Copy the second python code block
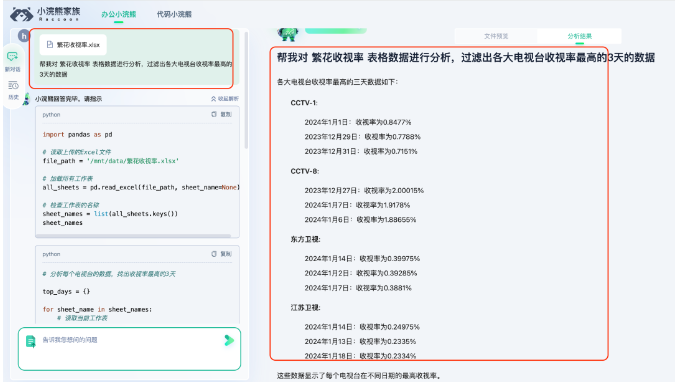Viewport: 689px width, 392px height. pos(221,254)
